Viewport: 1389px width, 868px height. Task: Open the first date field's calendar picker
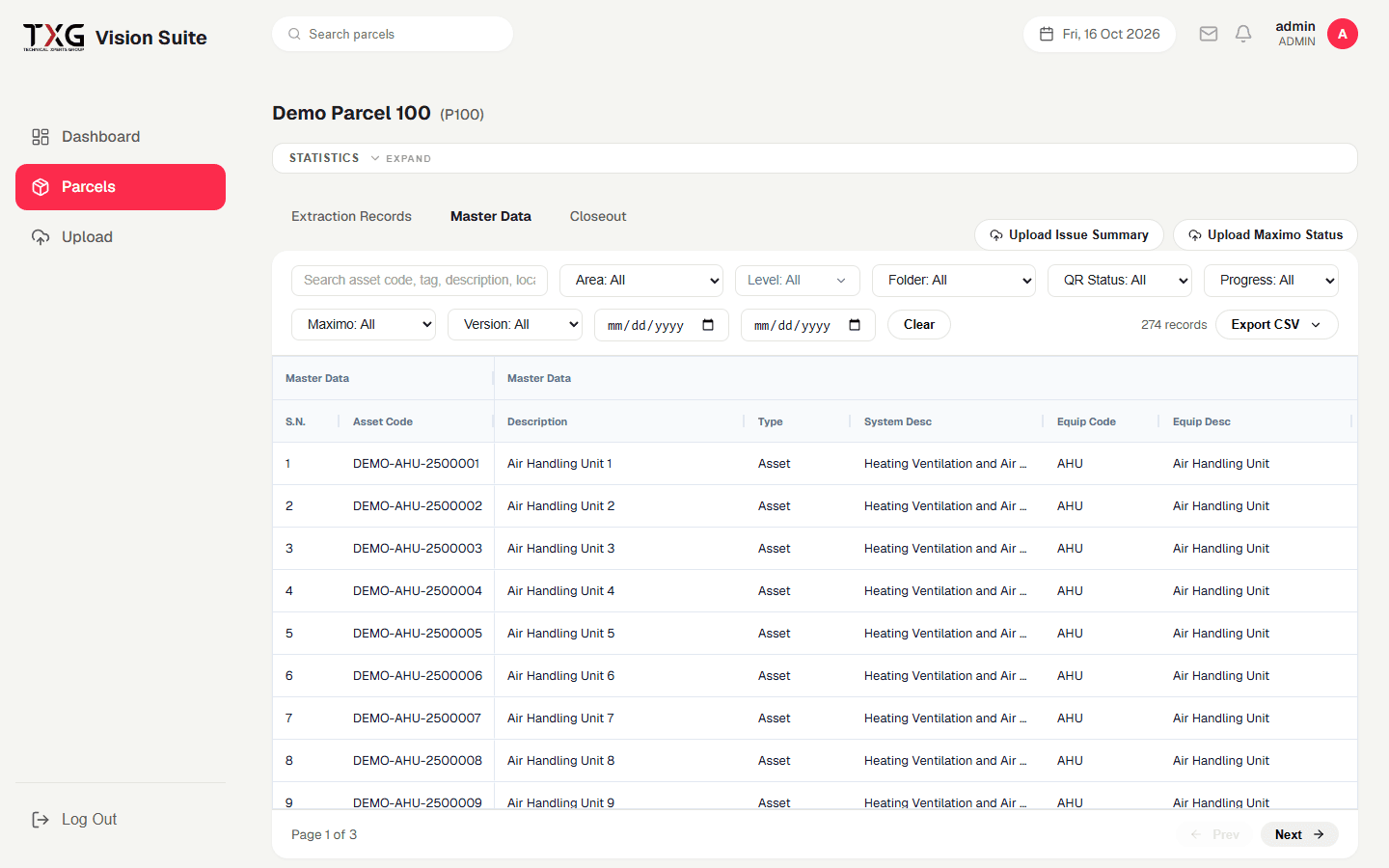pos(708,325)
